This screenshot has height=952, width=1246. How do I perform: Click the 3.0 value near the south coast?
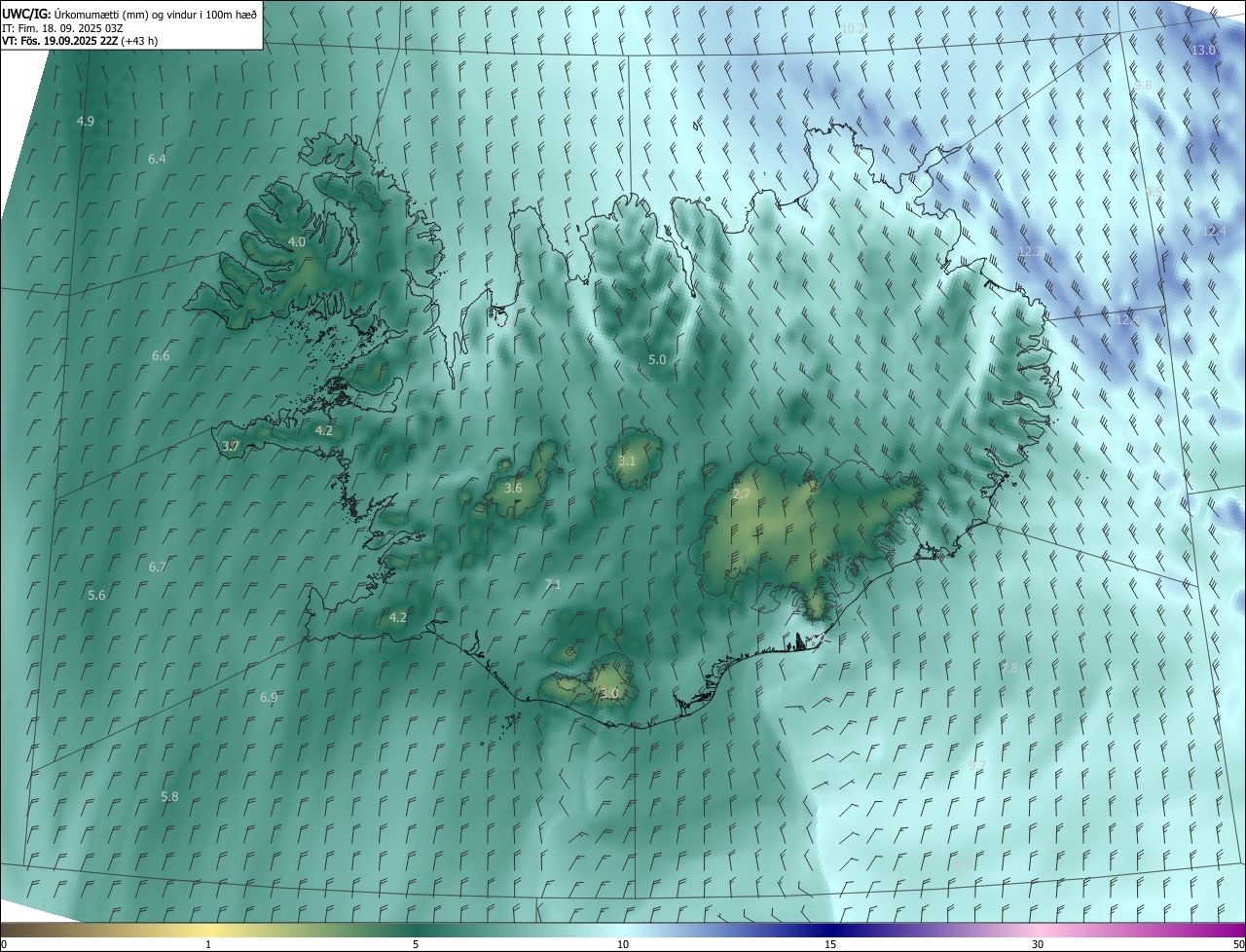point(609,693)
